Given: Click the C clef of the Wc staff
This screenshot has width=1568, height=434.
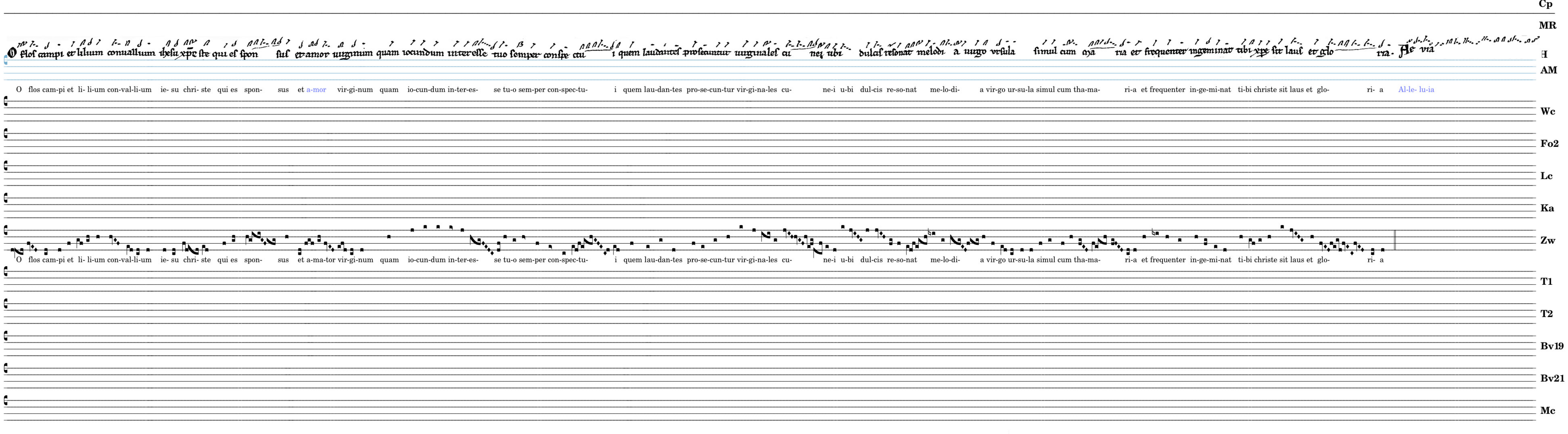Looking at the screenshot, I should pos(6,101).
